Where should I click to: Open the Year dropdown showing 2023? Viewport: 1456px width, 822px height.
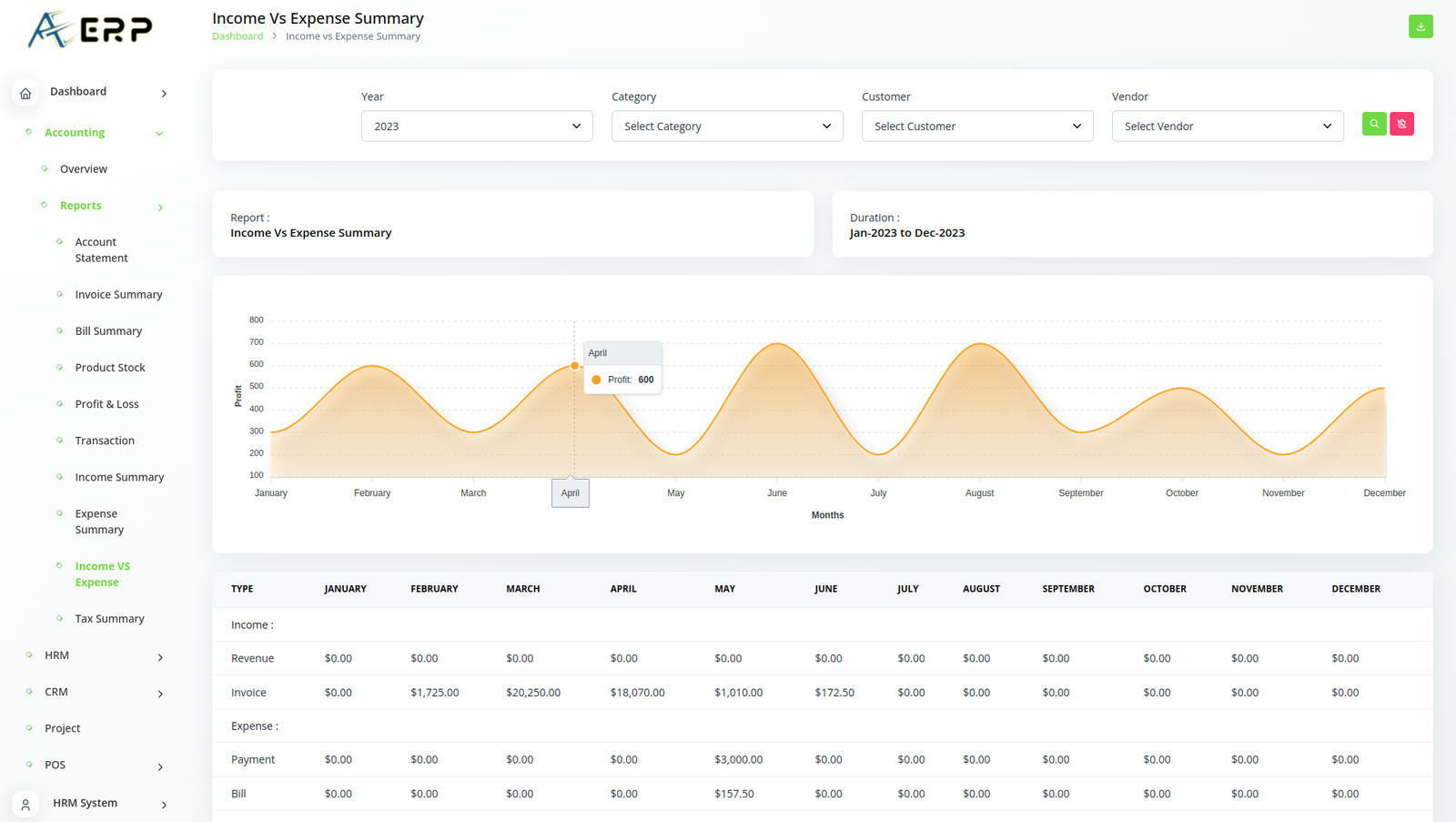(476, 127)
